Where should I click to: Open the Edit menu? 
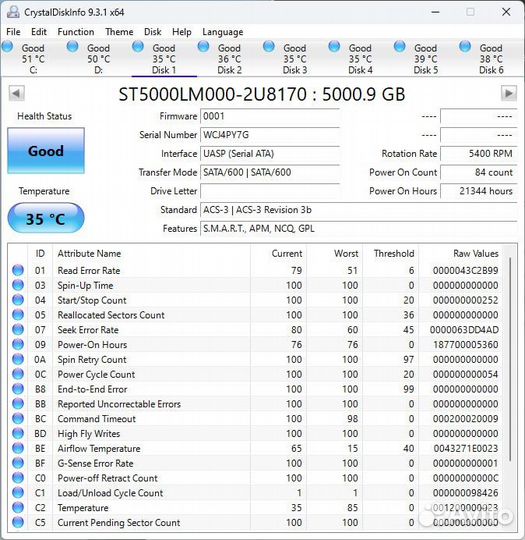coord(39,32)
